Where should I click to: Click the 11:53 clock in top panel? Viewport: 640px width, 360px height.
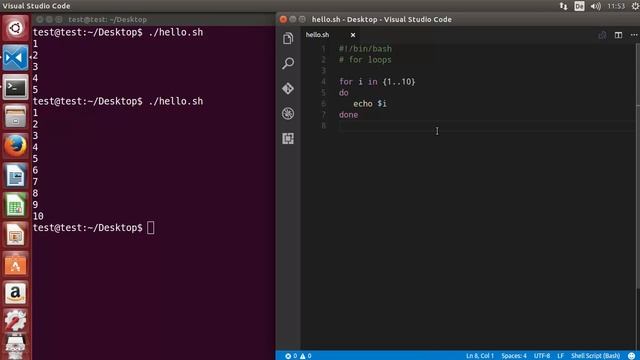coord(616,6)
